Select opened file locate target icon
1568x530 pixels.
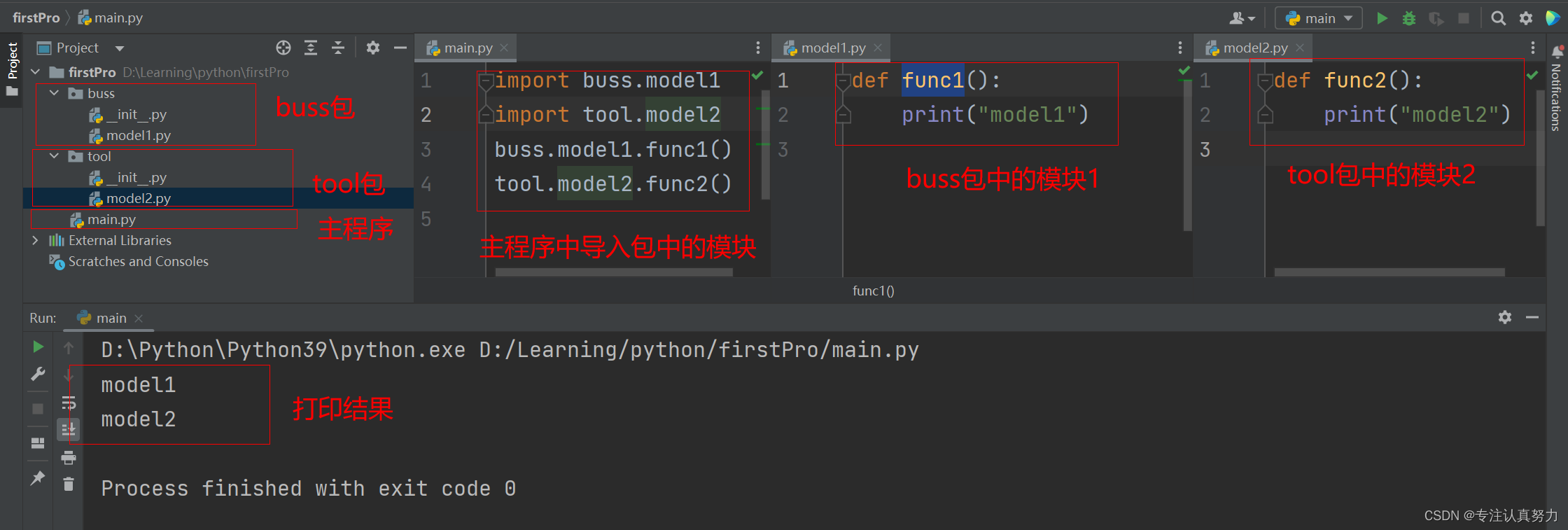pos(283,48)
